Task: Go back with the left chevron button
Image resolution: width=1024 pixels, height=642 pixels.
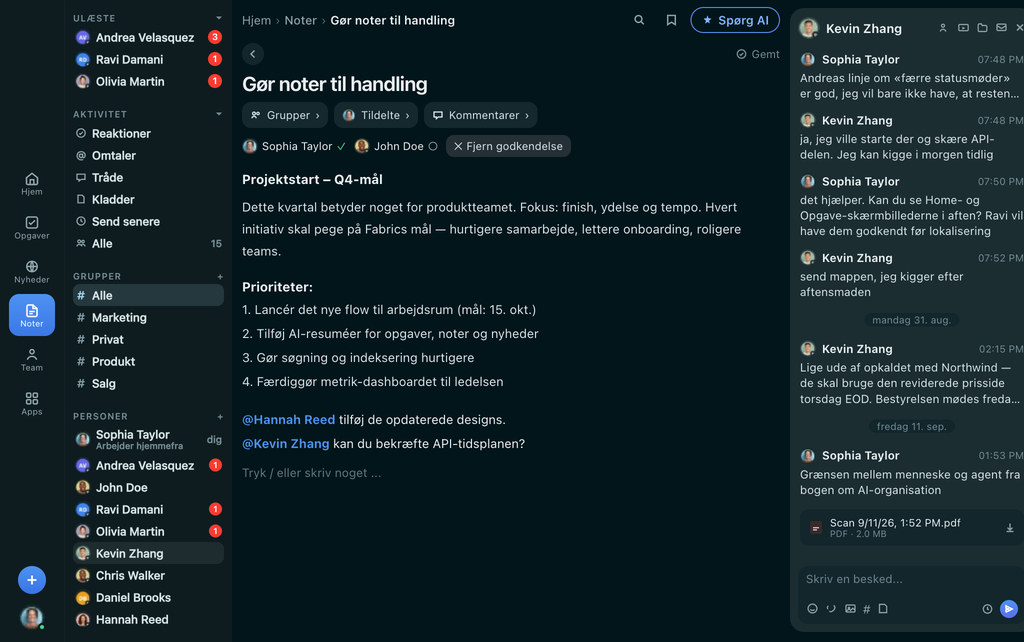Action: pyautogui.click(x=253, y=54)
